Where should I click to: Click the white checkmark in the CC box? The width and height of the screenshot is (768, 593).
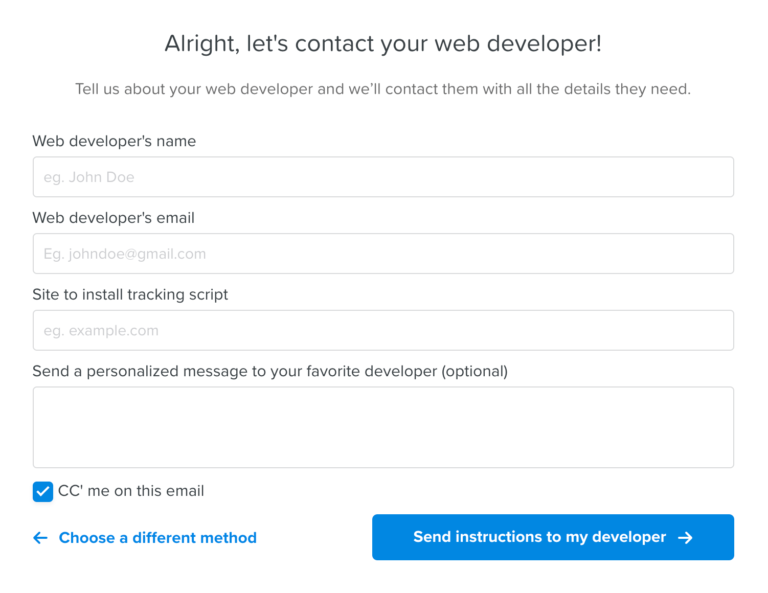pos(43,492)
